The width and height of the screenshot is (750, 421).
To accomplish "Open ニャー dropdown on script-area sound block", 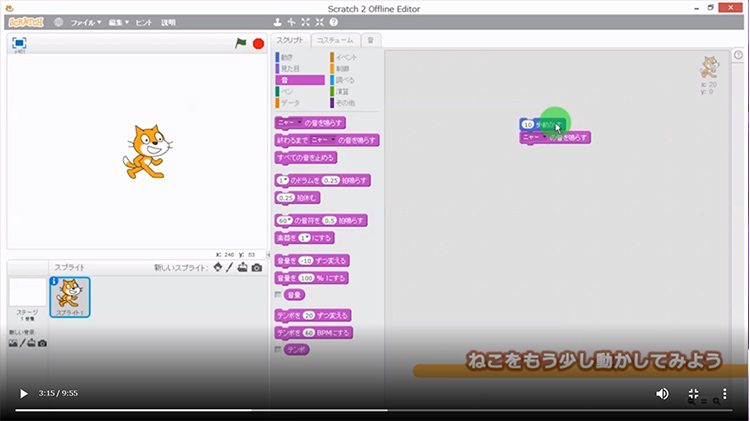I will 535,137.
